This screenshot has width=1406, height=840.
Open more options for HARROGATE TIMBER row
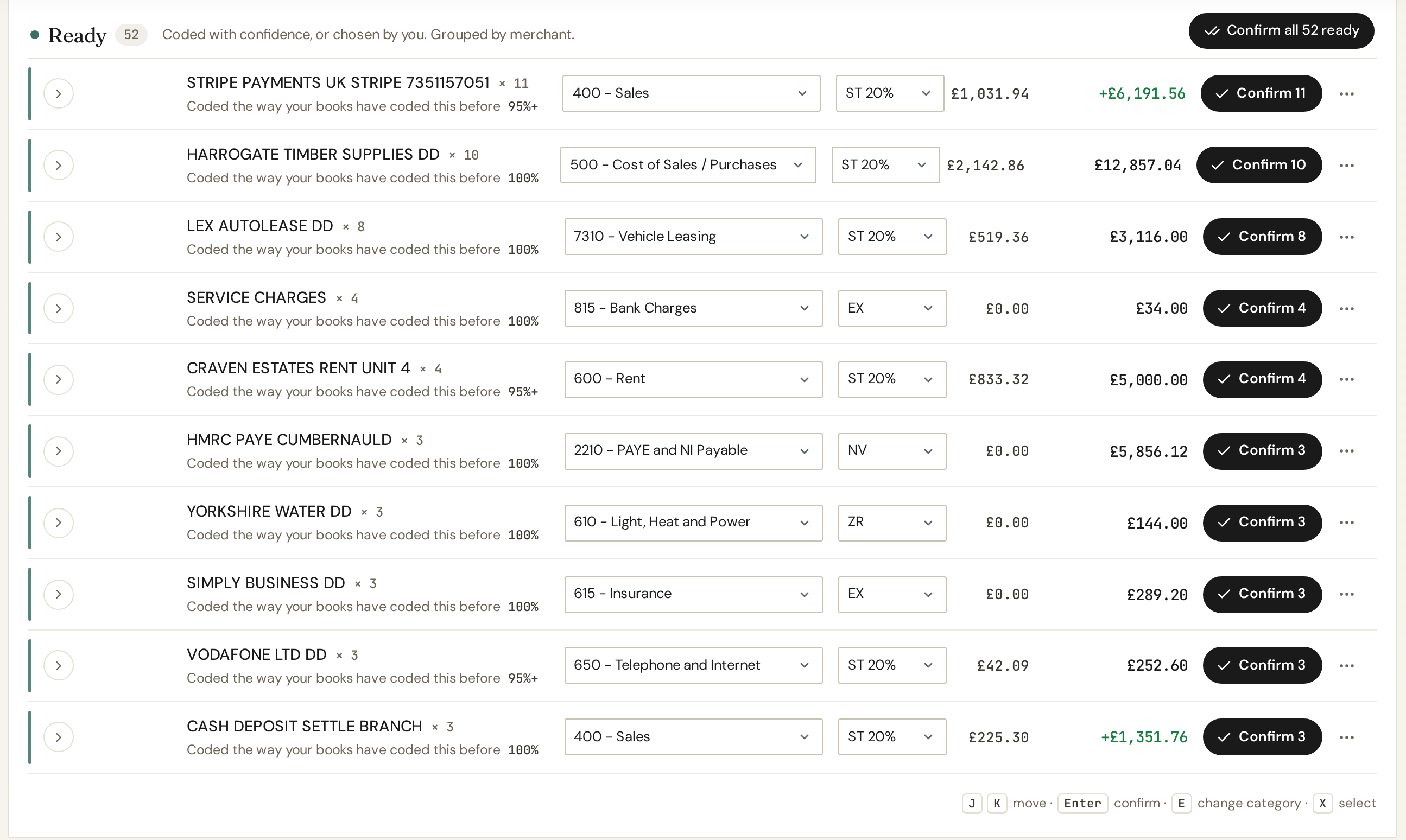click(1346, 166)
